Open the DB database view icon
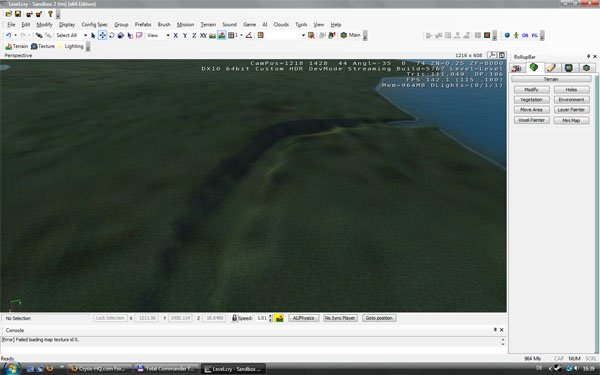The image size is (600, 375). point(525,35)
